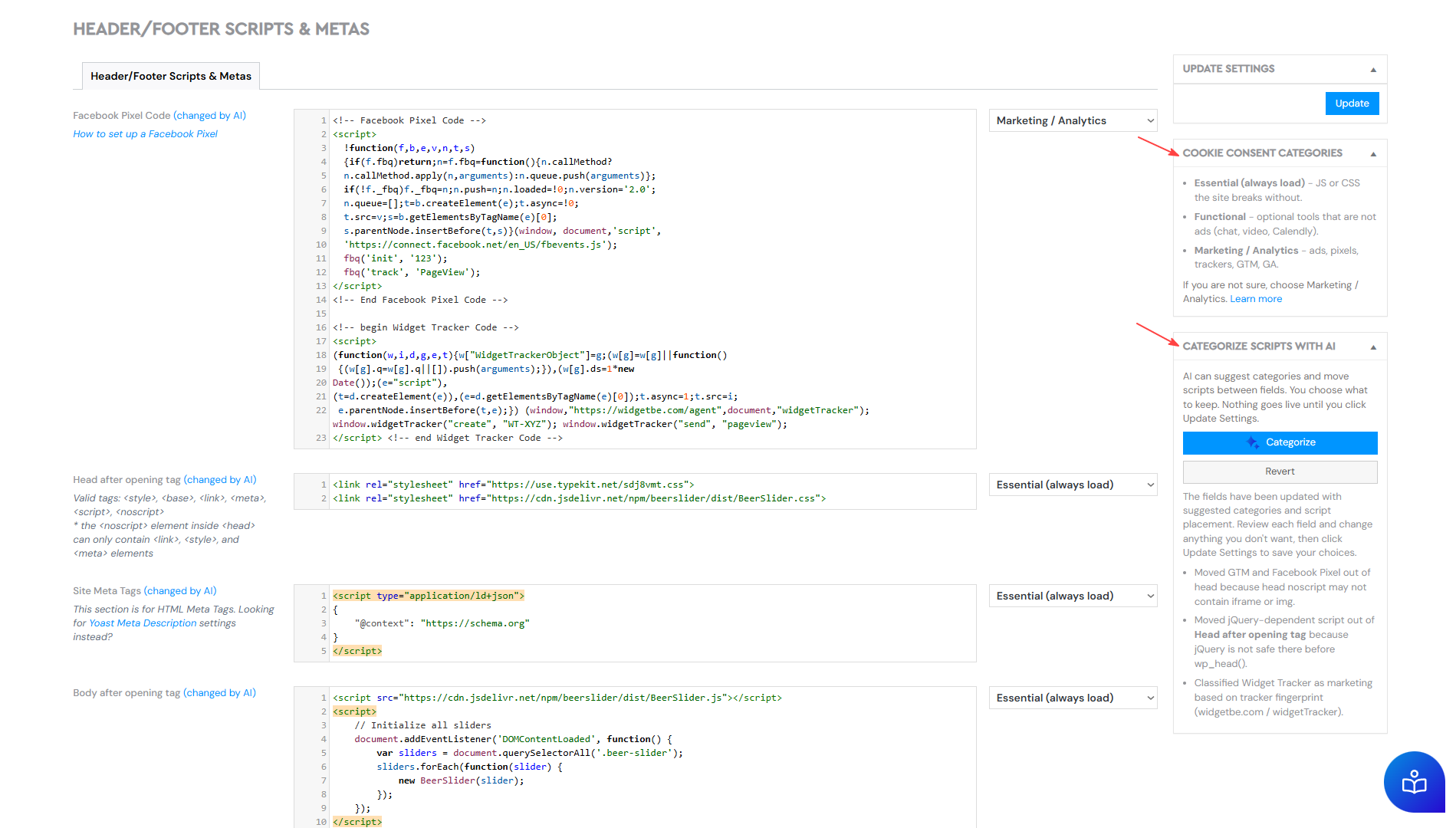Click the Categorize button with sparkle icon
The height and width of the screenshot is (828, 1456).
(1280, 442)
